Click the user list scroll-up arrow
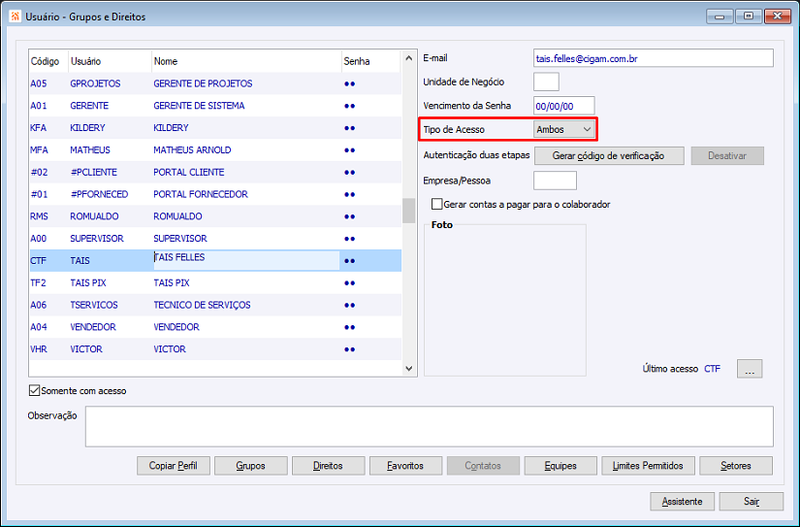This screenshot has width=800, height=527. click(409, 58)
